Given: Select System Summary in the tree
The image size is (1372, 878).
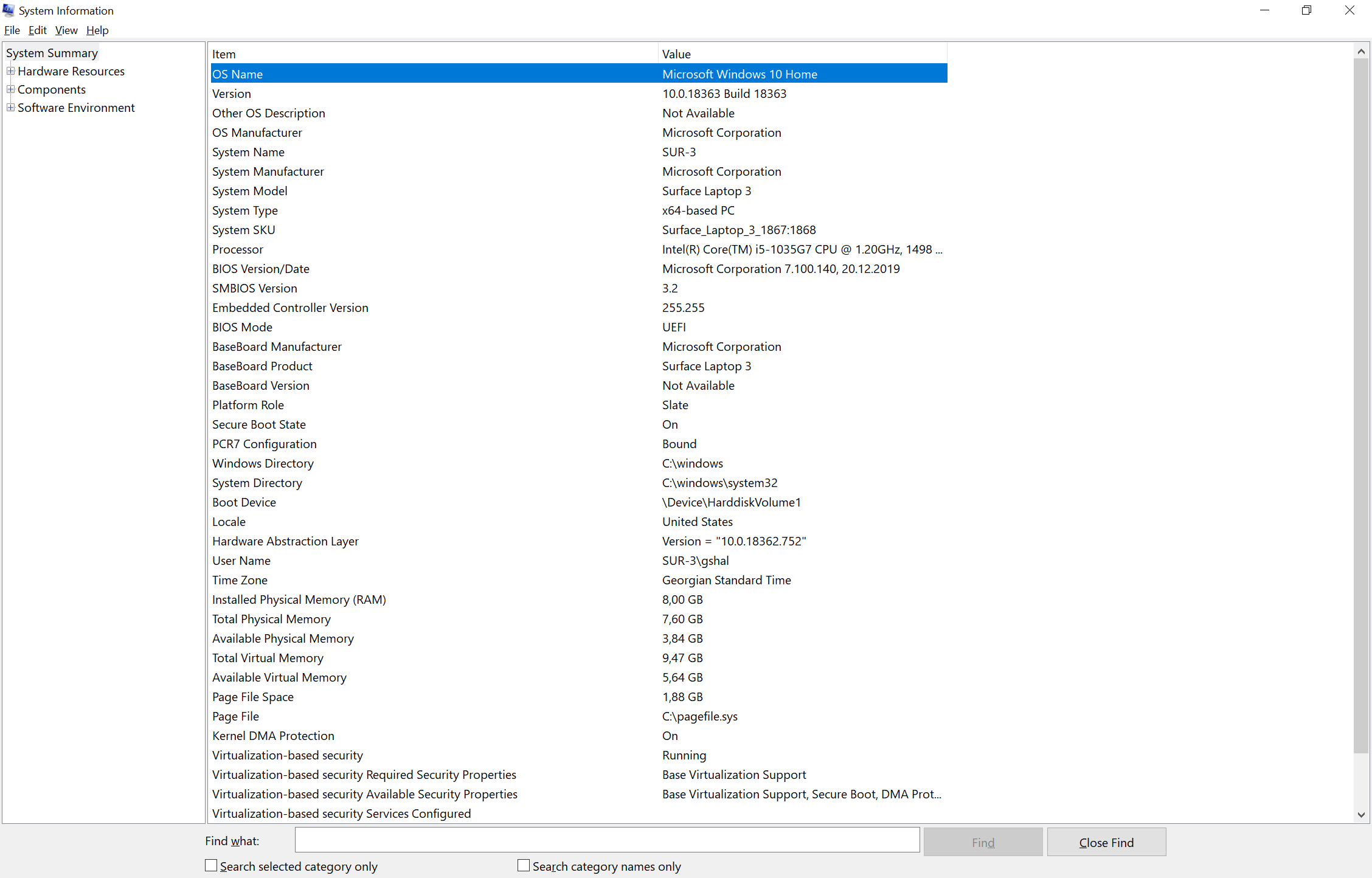Looking at the screenshot, I should [x=52, y=53].
